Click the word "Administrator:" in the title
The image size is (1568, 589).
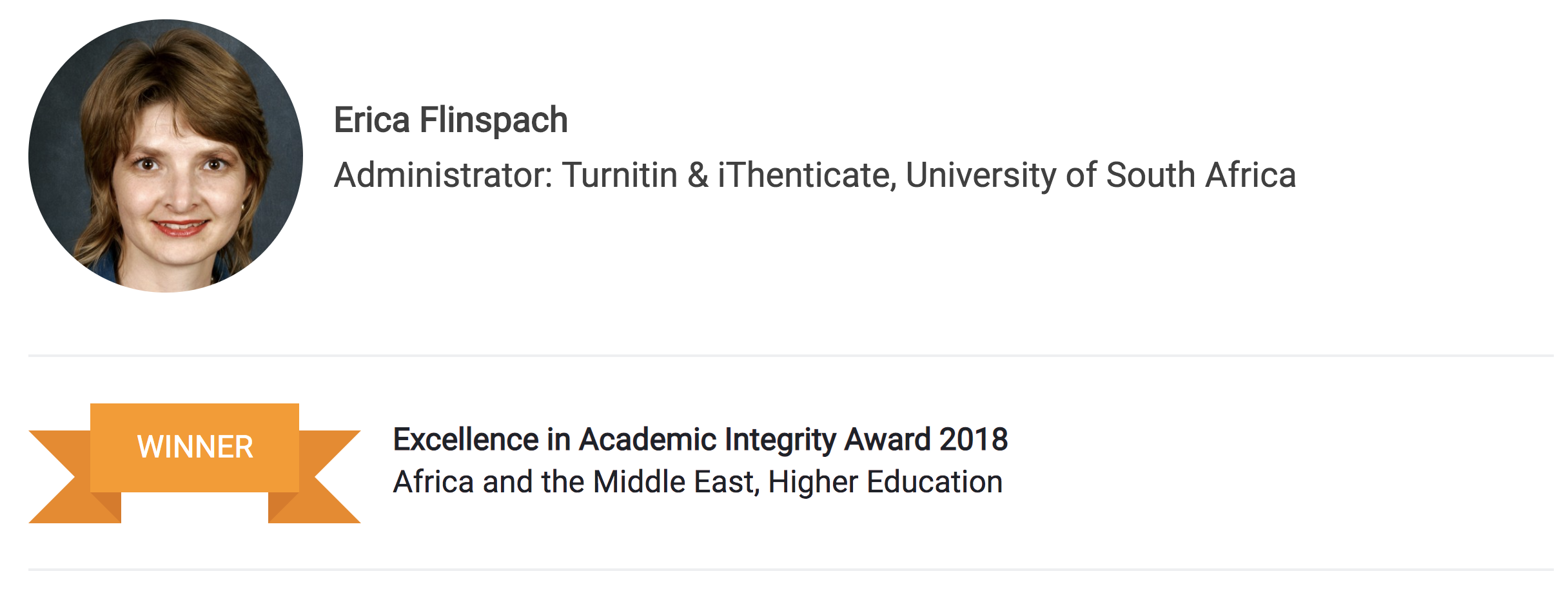[x=444, y=175]
